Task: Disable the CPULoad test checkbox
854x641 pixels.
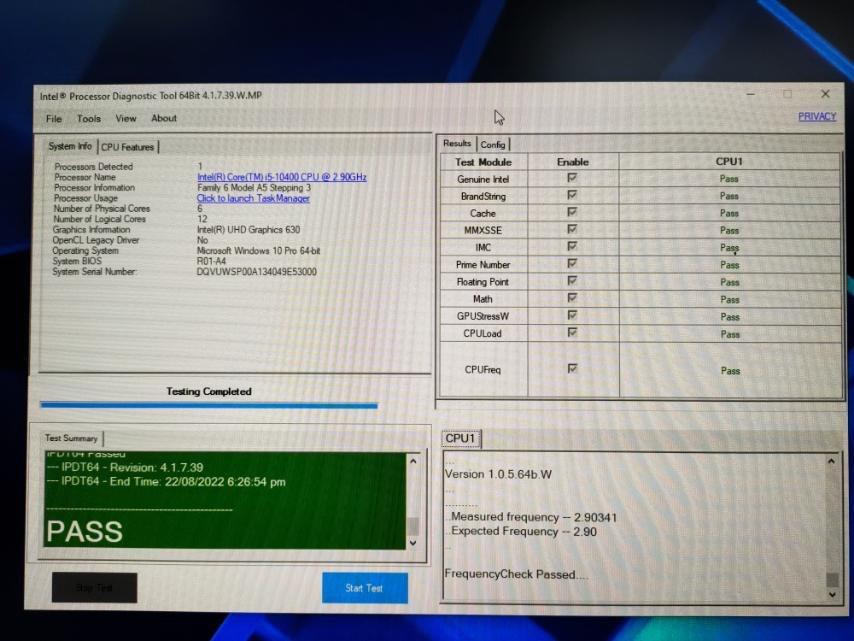Action: pyautogui.click(x=572, y=332)
